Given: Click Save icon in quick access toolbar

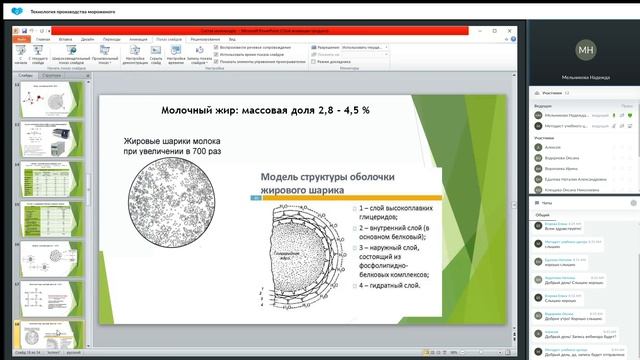Looking at the screenshot, I should point(24,31).
